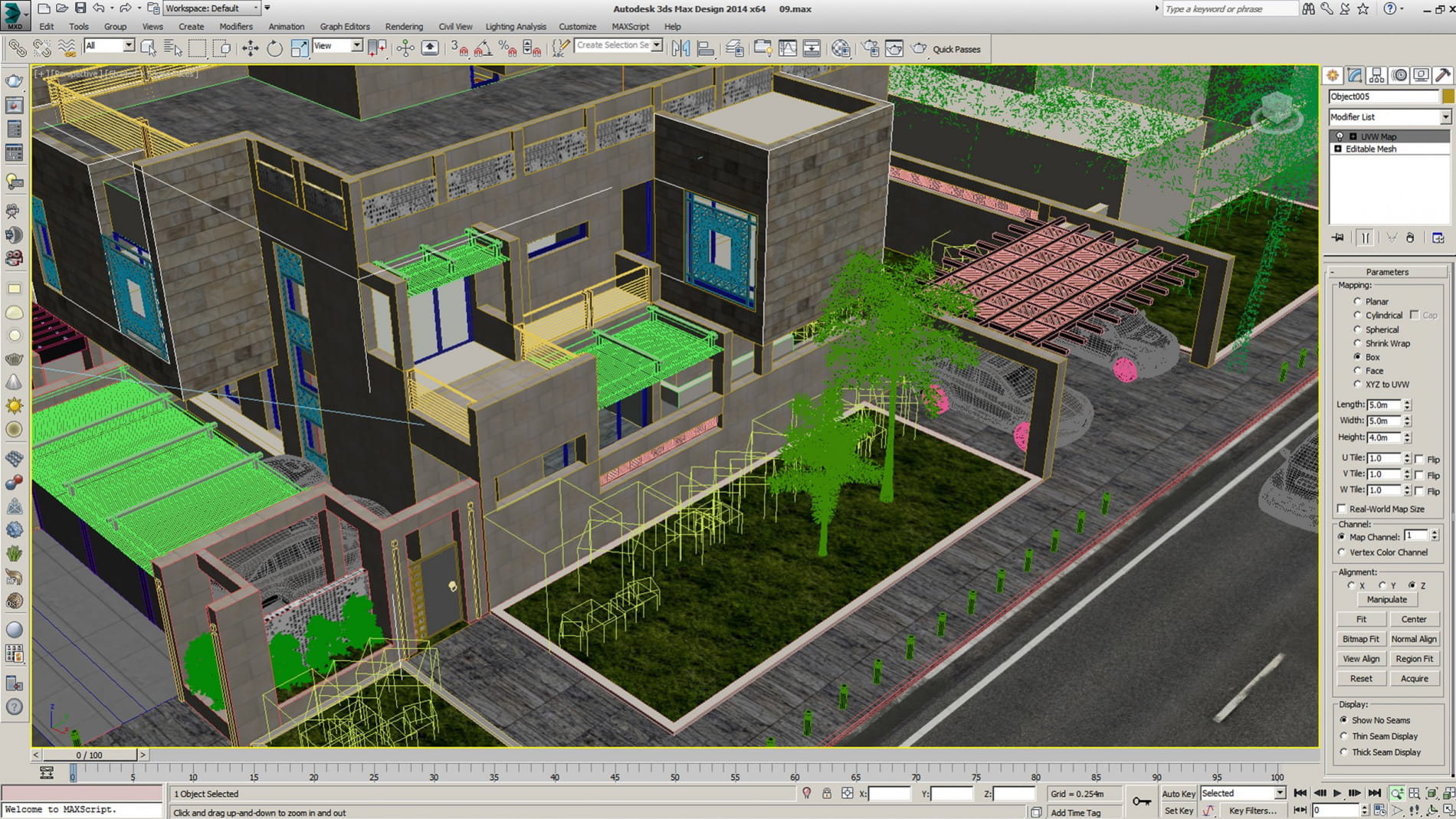Open the Curve Editor icon

click(787, 48)
